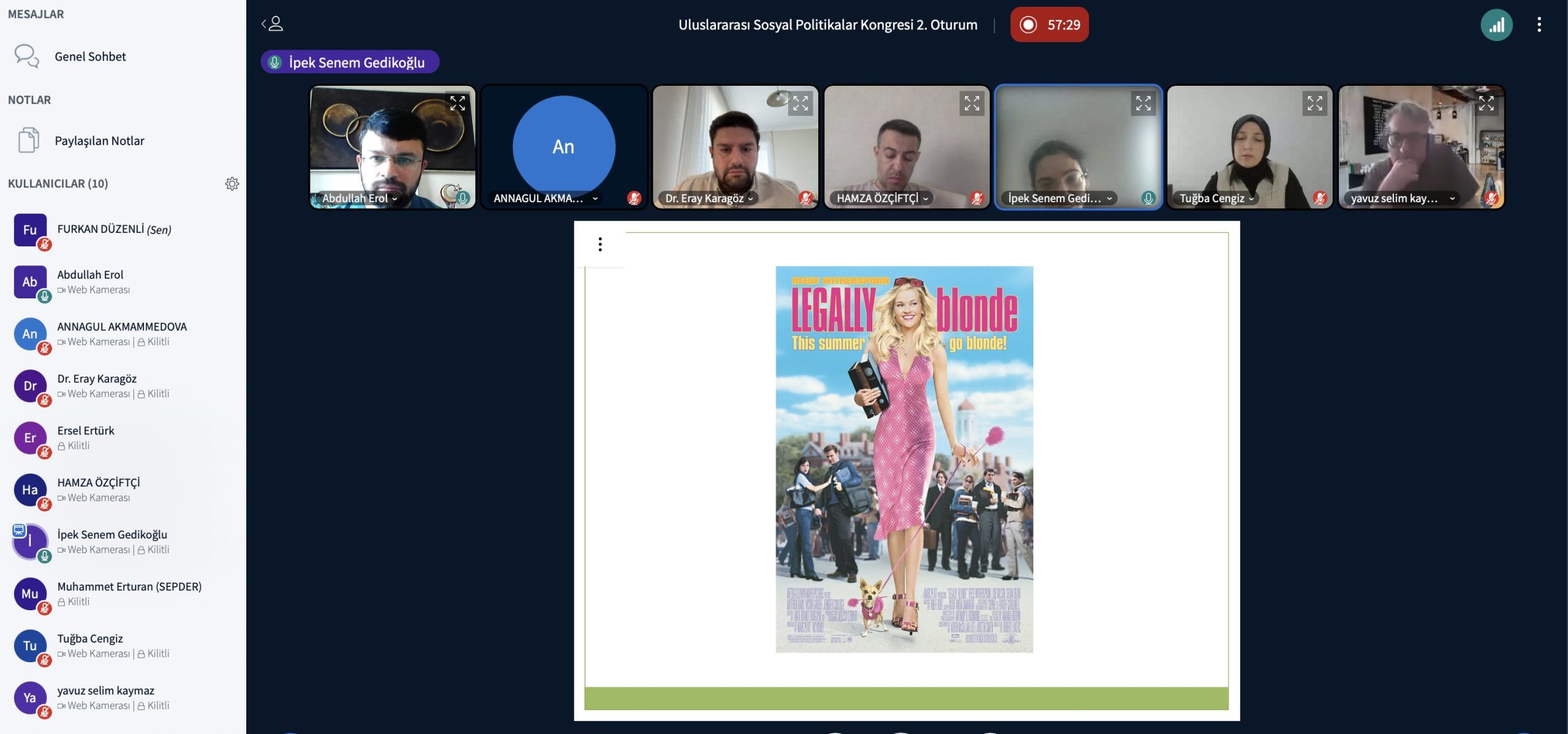Screen dimensions: 1568x734
Task: Expand HAMZA ÖZÇİFTÇİ's webcam to fullscreen
Action: (972, 103)
